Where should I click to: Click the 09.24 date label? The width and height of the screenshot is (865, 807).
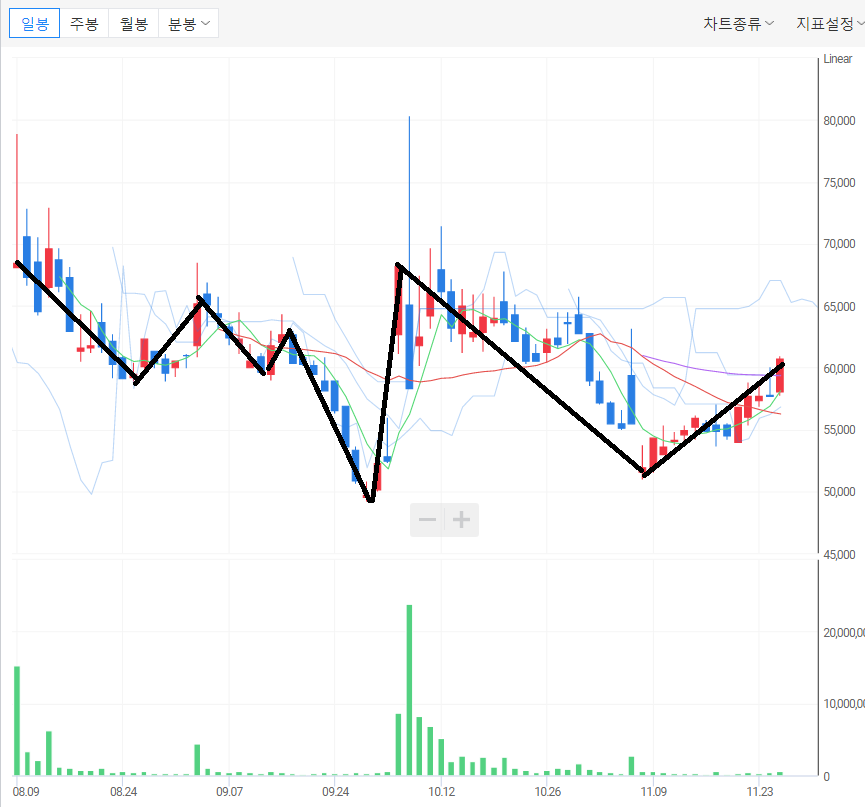(335, 792)
